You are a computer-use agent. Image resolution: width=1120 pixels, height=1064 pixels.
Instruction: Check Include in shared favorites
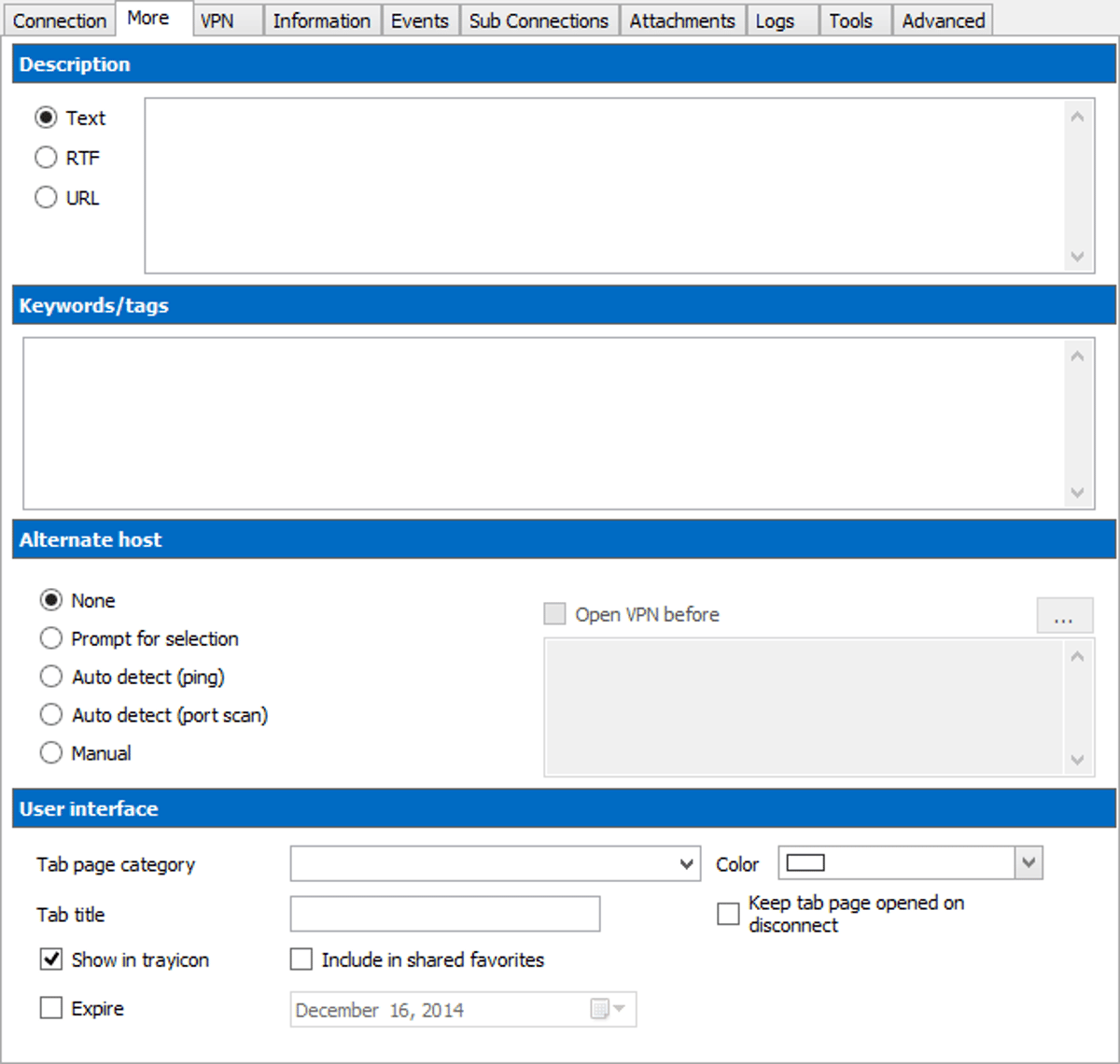tap(301, 959)
